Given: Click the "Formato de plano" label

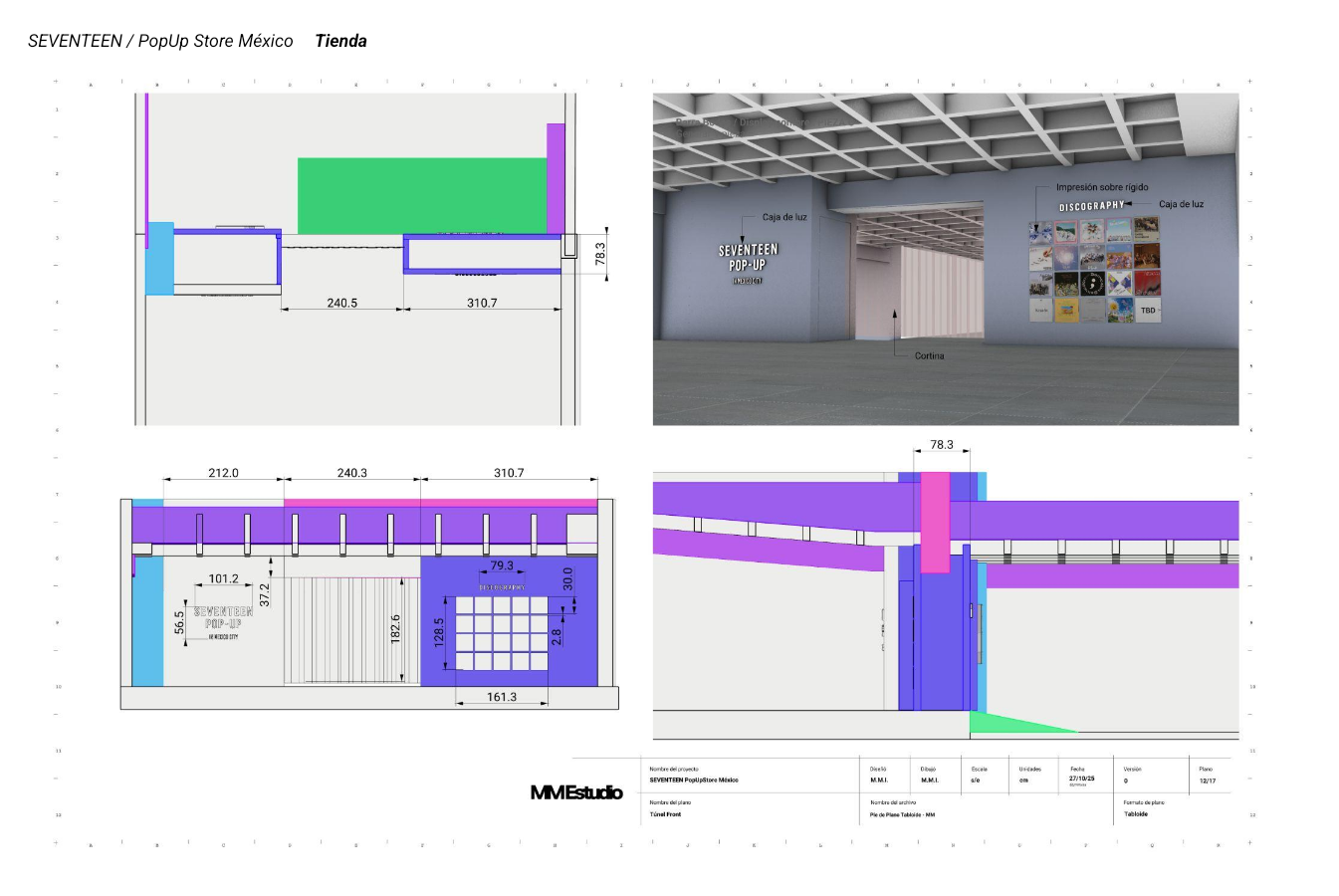Looking at the screenshot, I should (1144, 802).
